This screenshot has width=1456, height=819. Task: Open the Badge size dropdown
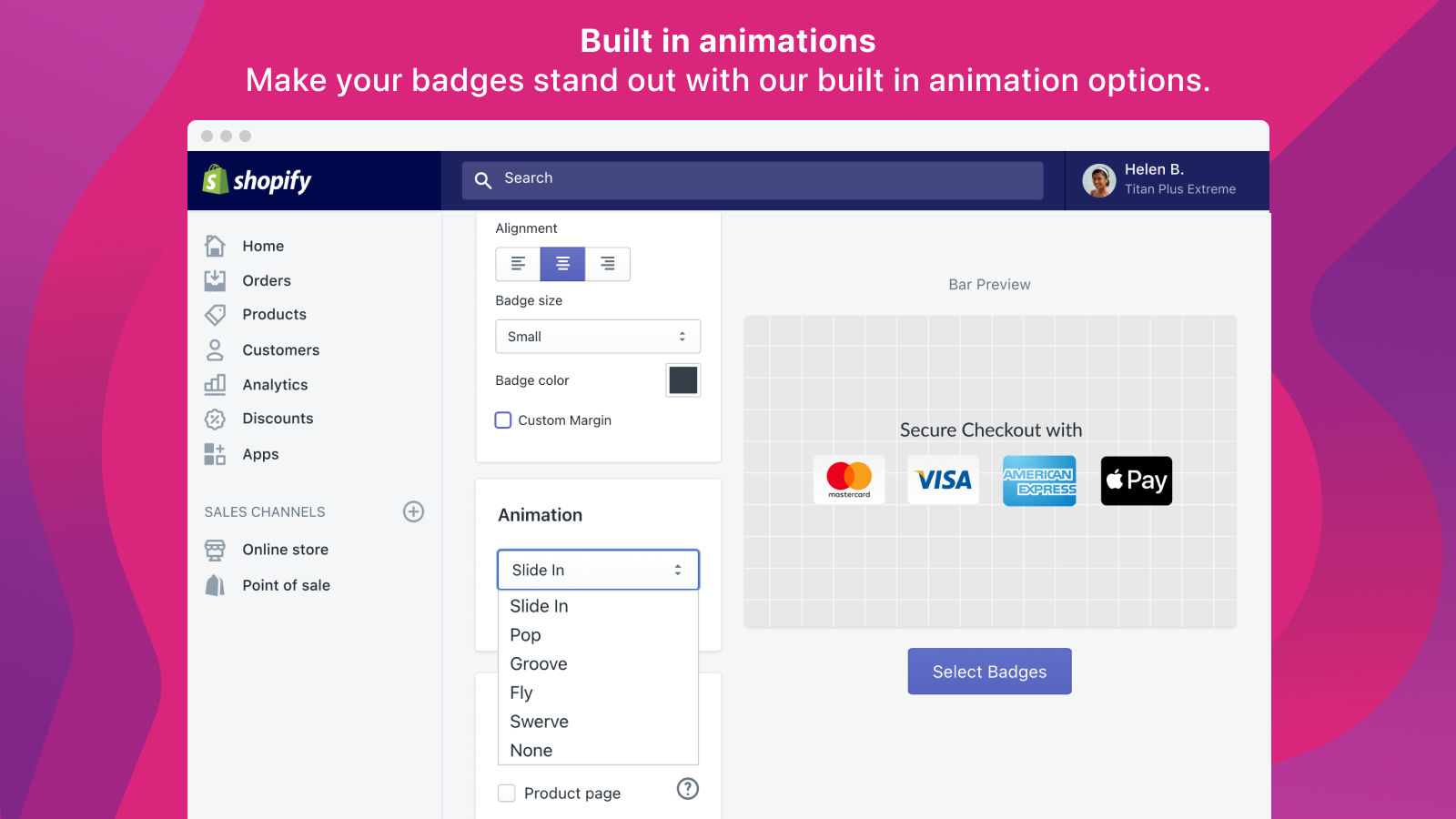pyautogui.click(x=598, y=337)
